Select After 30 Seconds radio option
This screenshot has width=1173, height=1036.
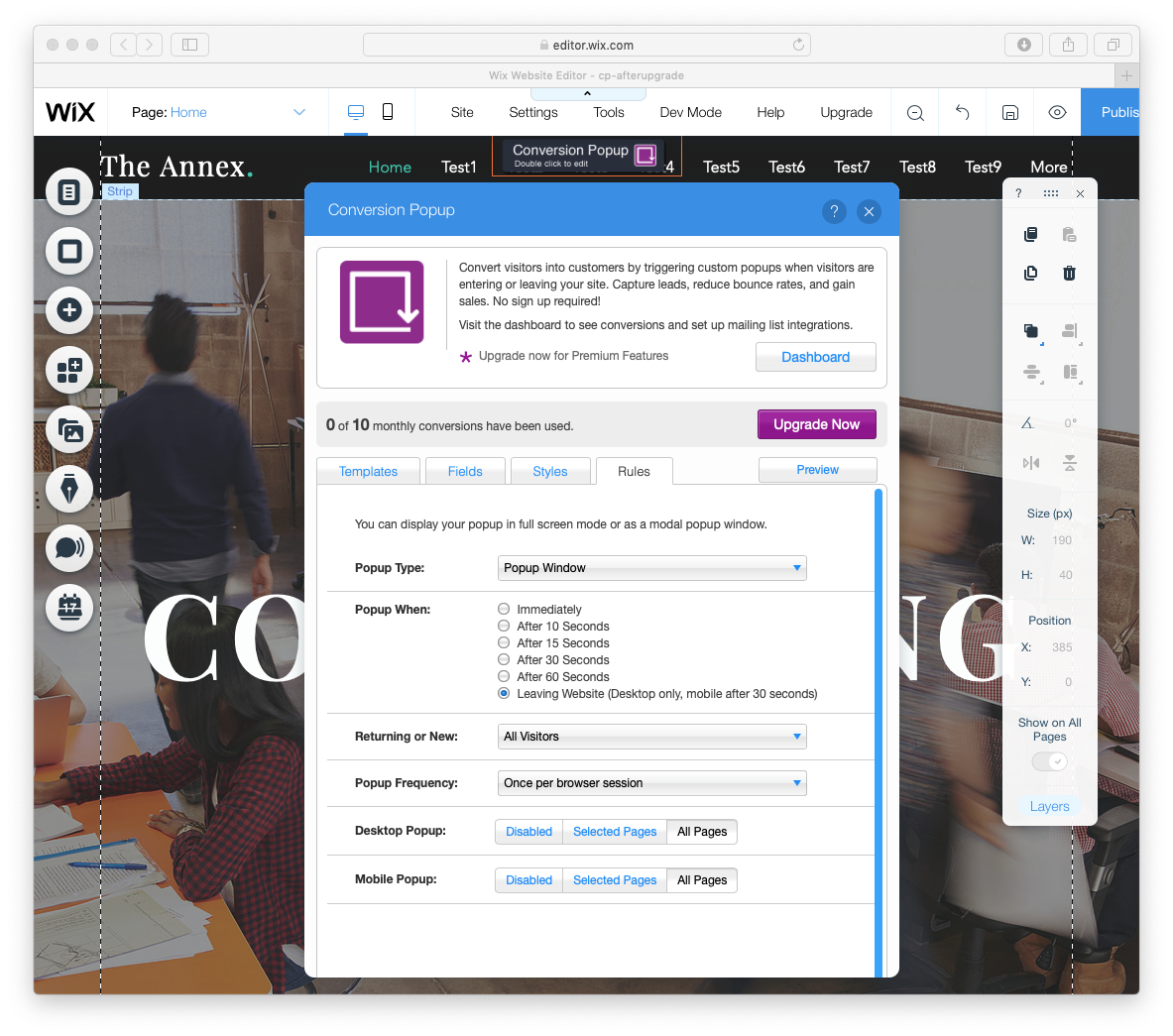pyautogui.click(x=504, y=659)
